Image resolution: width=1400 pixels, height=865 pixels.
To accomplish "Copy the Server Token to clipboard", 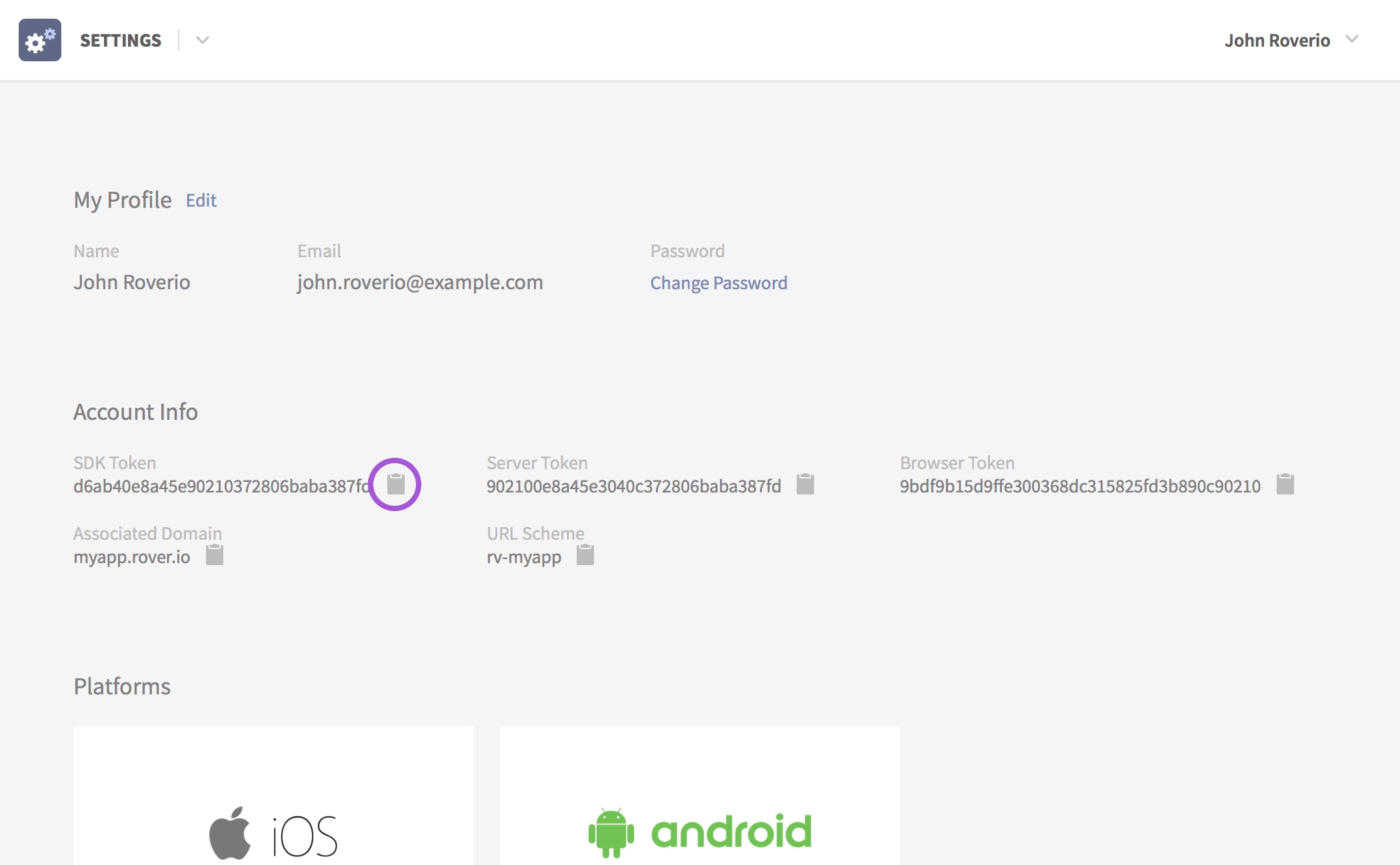I will [805, 484].
